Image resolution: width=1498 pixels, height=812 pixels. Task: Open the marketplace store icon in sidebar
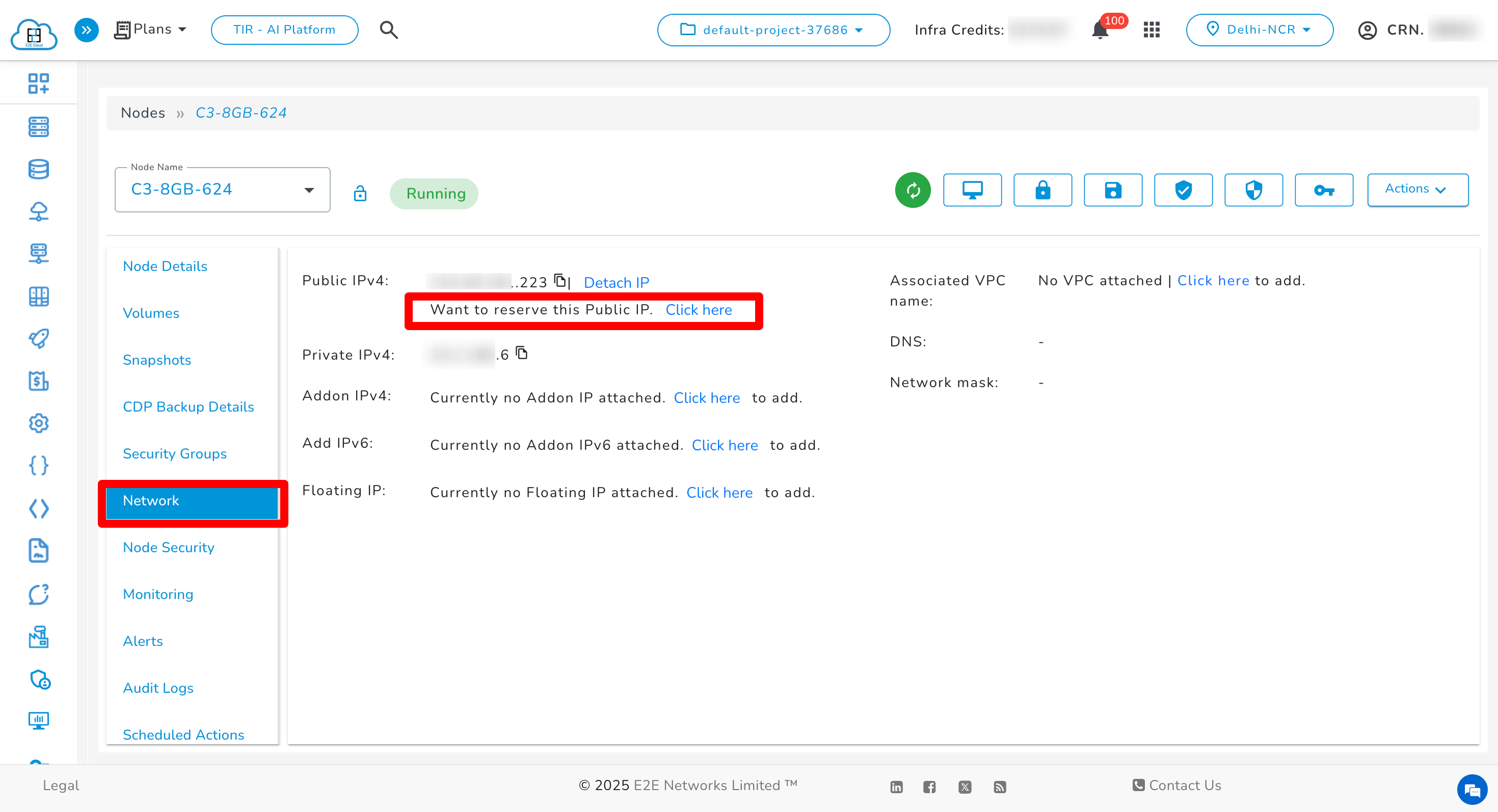(38, 637)
